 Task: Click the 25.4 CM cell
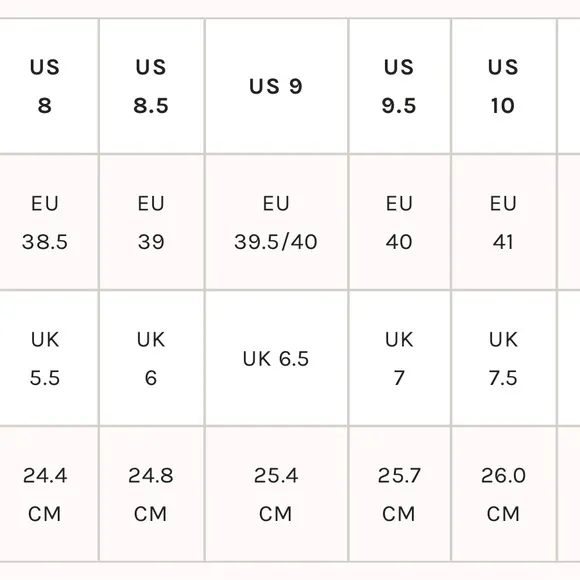277,494
